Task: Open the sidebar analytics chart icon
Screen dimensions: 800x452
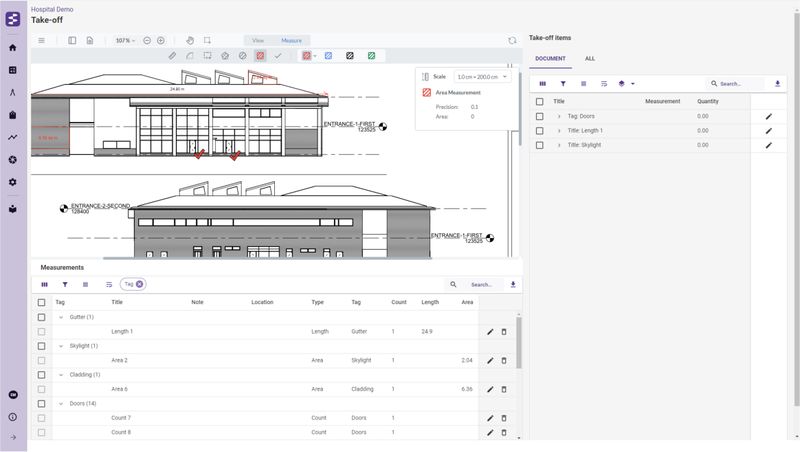Action: click(x=13, y=137)
